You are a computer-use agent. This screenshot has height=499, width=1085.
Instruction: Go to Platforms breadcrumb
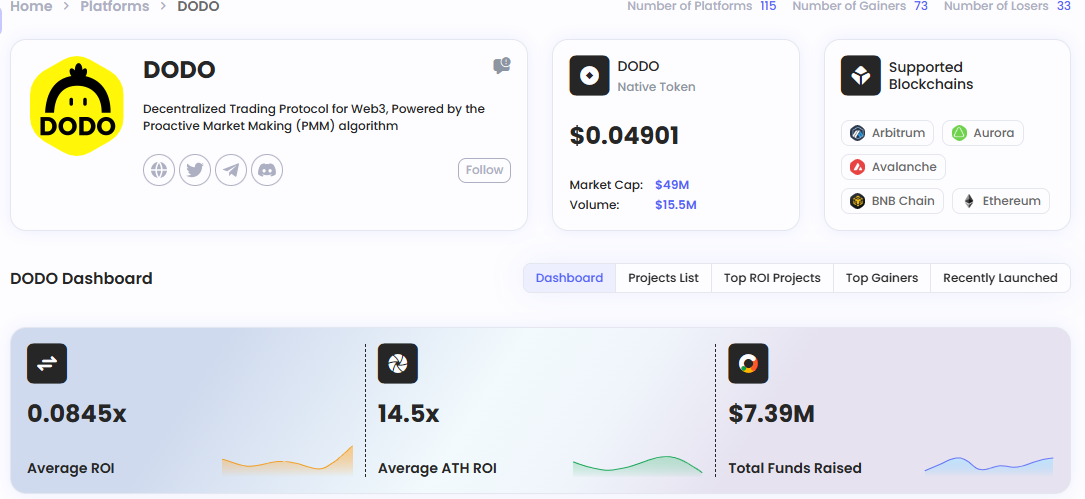tap(115, 7)
